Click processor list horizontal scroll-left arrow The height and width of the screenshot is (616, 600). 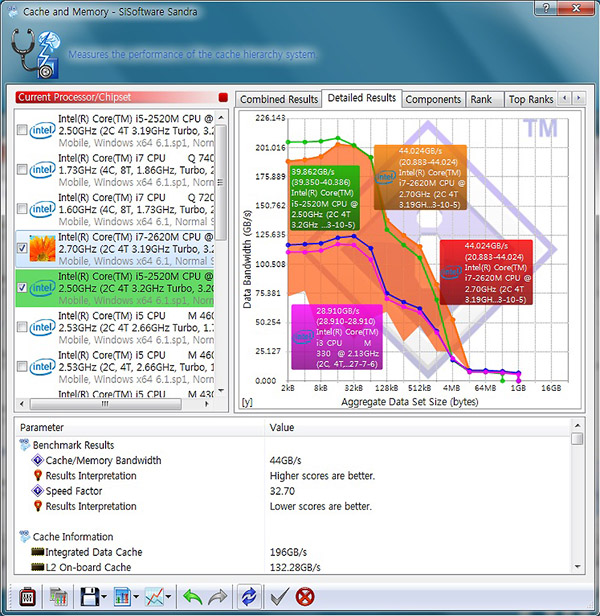22,404
